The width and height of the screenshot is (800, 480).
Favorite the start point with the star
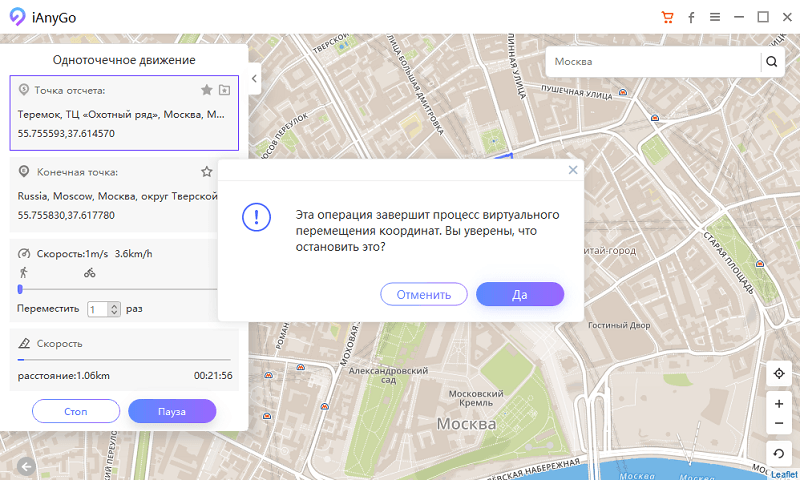[x=206, y=90]
